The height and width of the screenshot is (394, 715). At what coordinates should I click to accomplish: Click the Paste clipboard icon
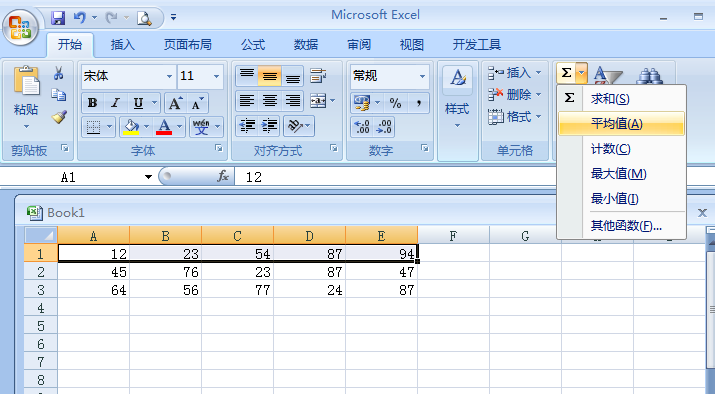[x=26, y=80]
